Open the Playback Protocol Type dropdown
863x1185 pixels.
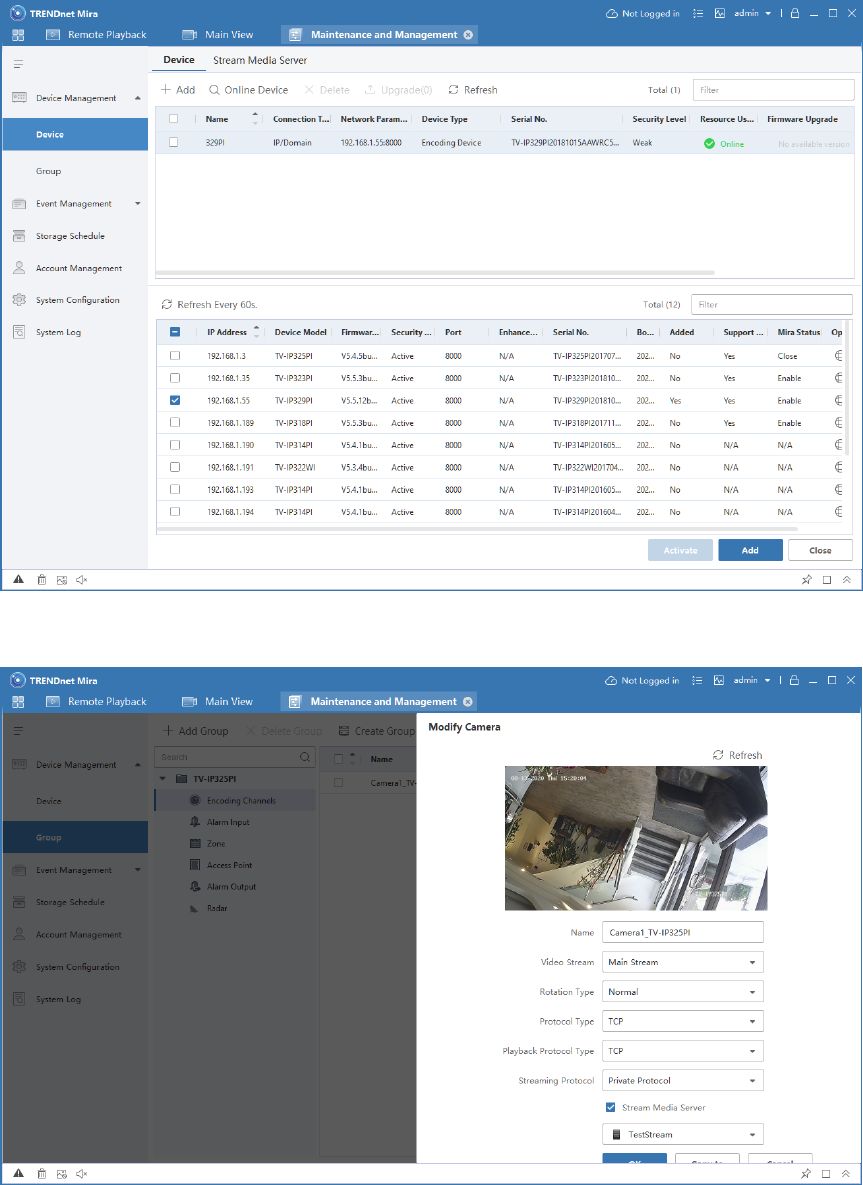coord(682,1051)
